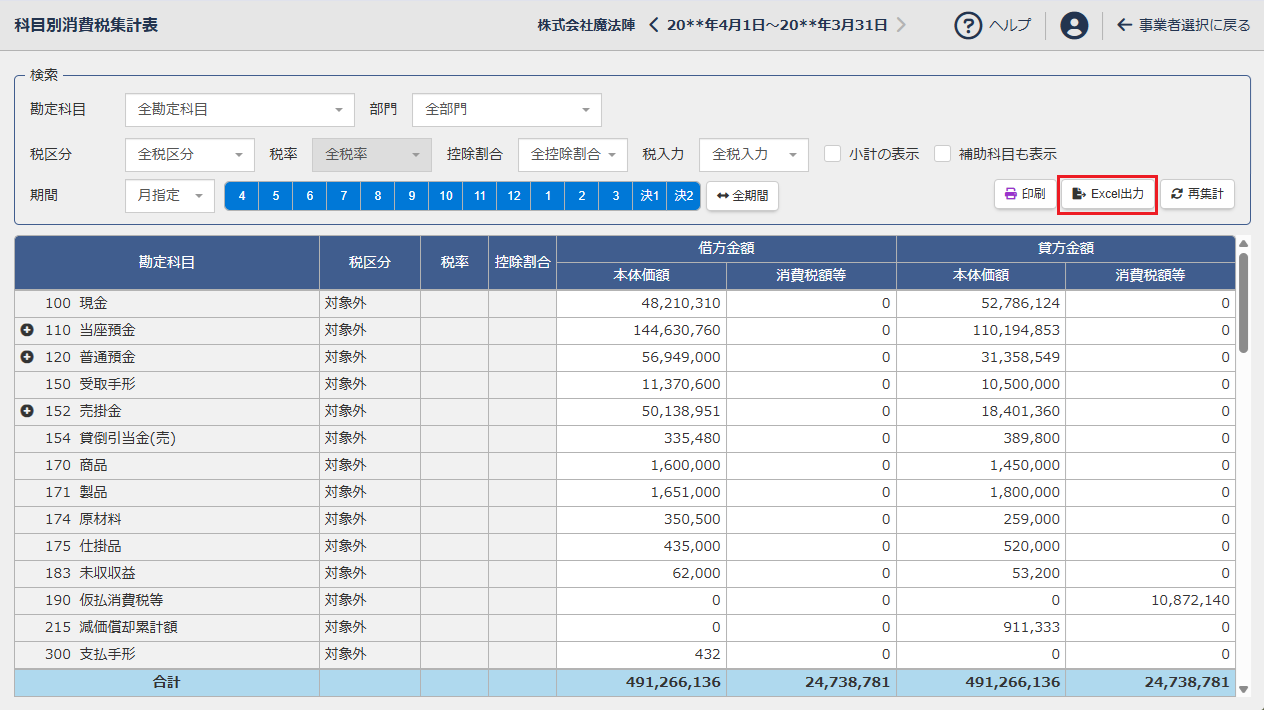Go to the previous fiscal period arrow

click(654, 25)
